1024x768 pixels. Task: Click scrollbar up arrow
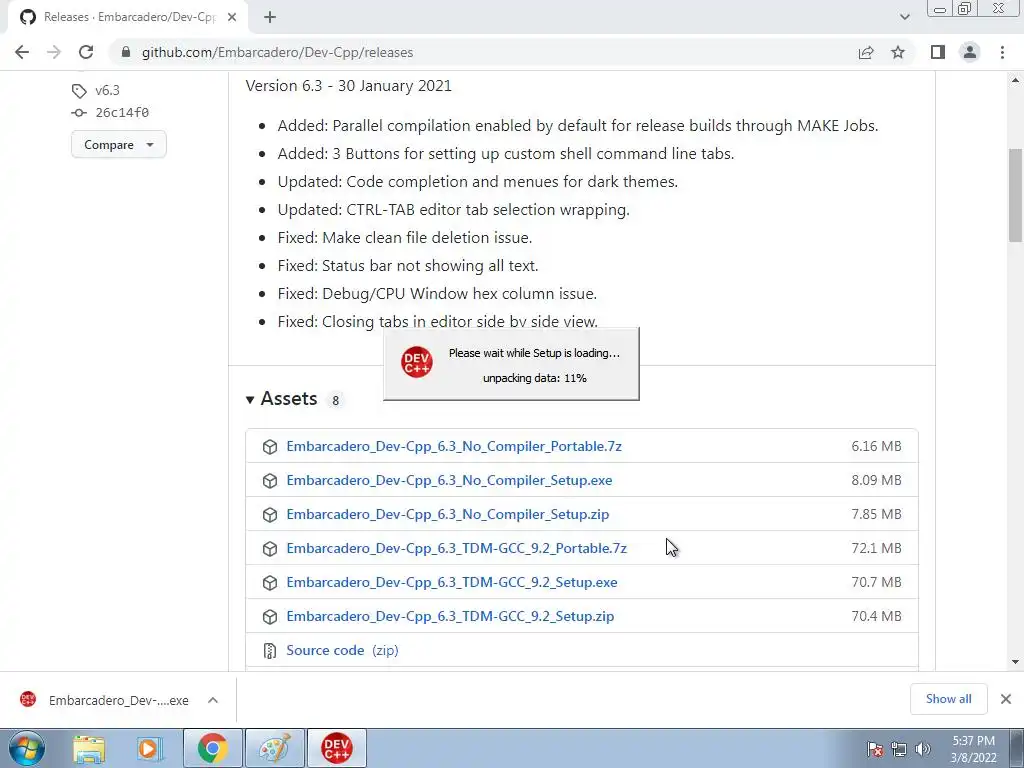1016,80
